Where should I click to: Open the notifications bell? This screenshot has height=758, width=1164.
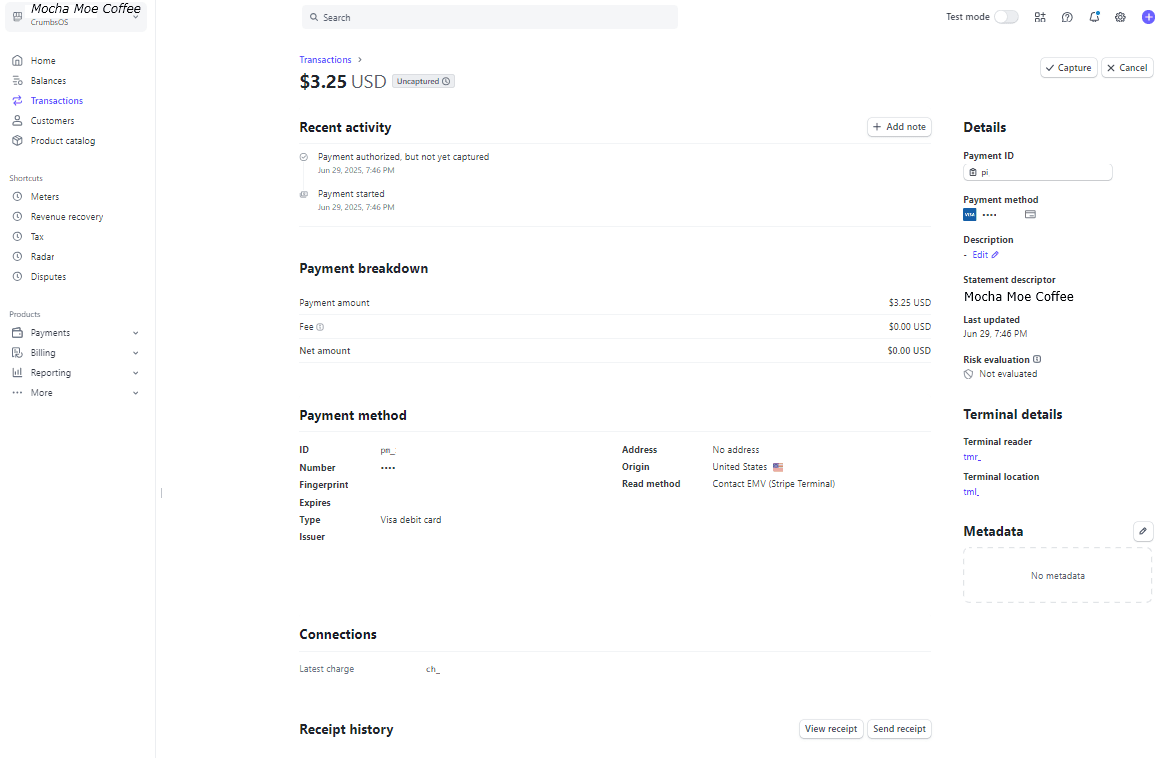[x=1094, y=17]
